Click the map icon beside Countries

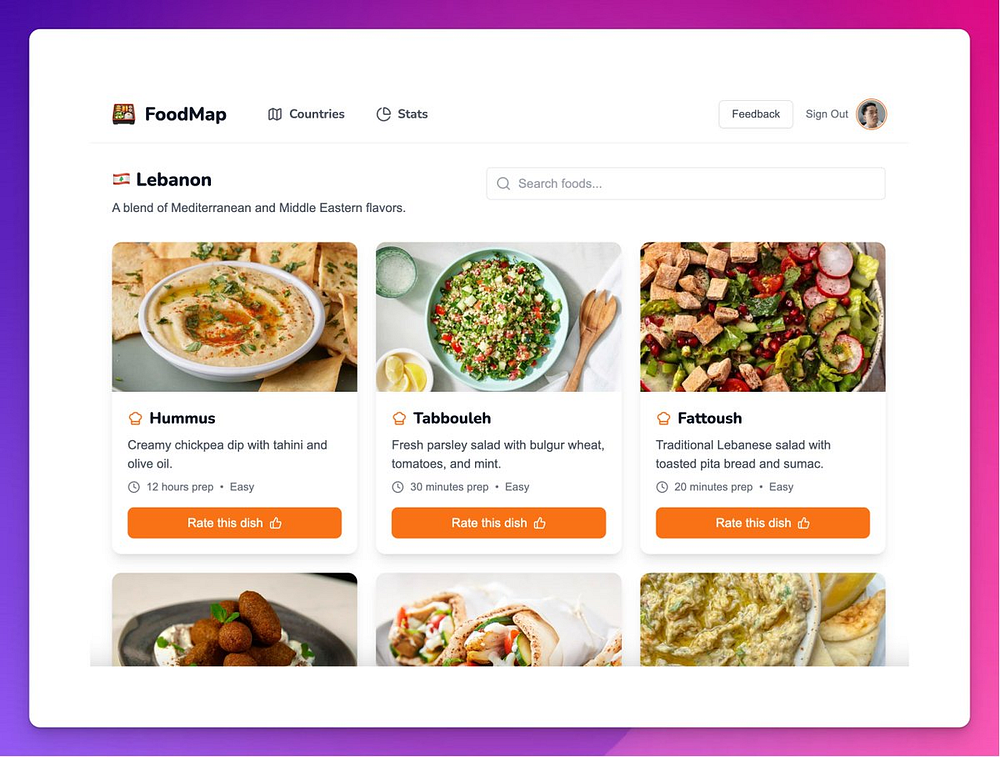click(275, 114)
